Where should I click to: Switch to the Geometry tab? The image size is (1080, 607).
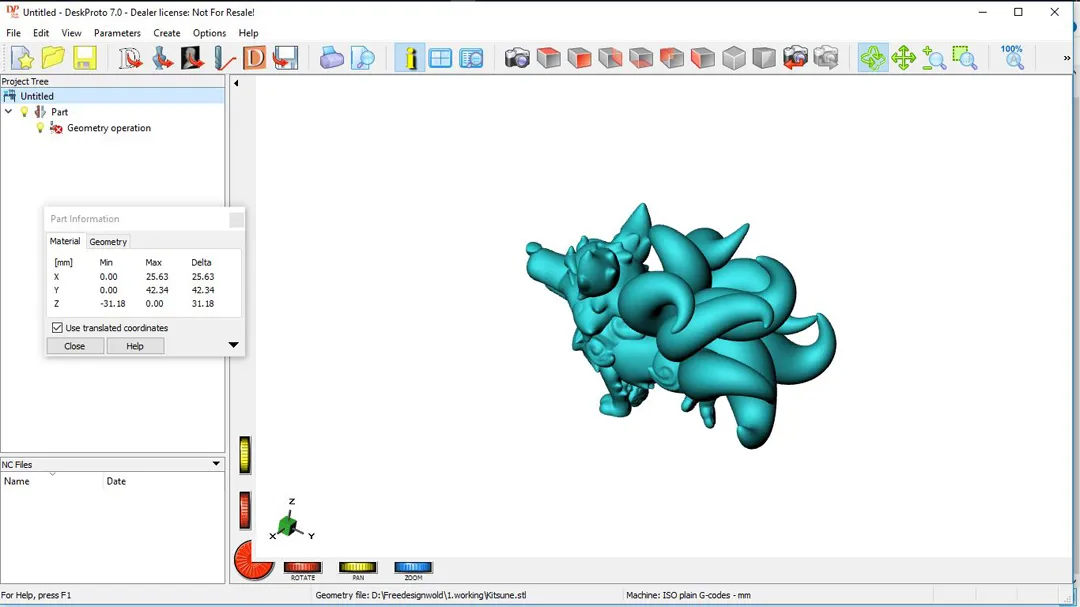(x=108, y=242)
